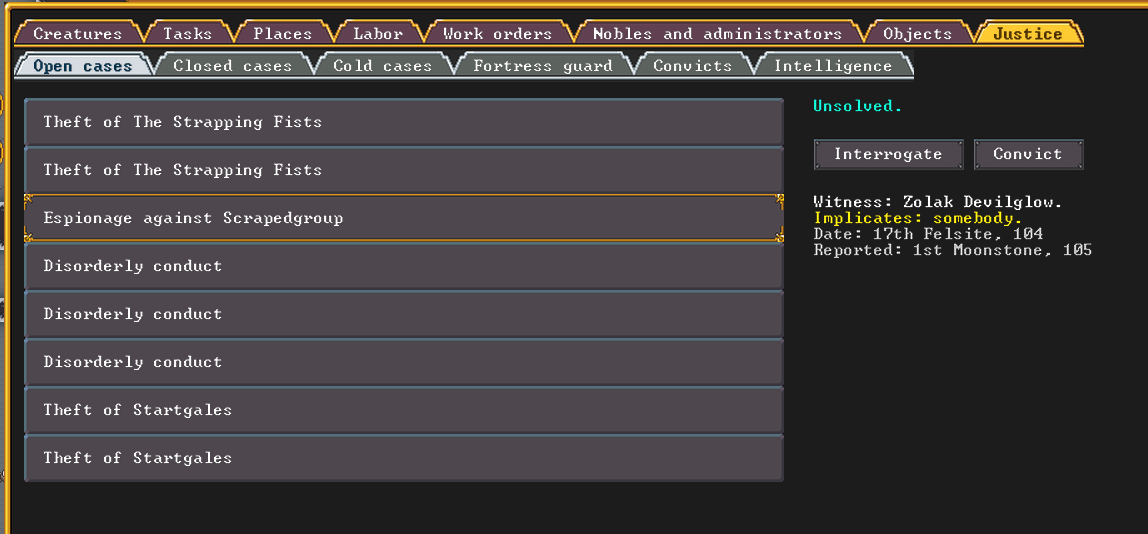This screenshot has width=1148, height=534.
Task: View the Closed cases subtab
Action: click(233, 66)
